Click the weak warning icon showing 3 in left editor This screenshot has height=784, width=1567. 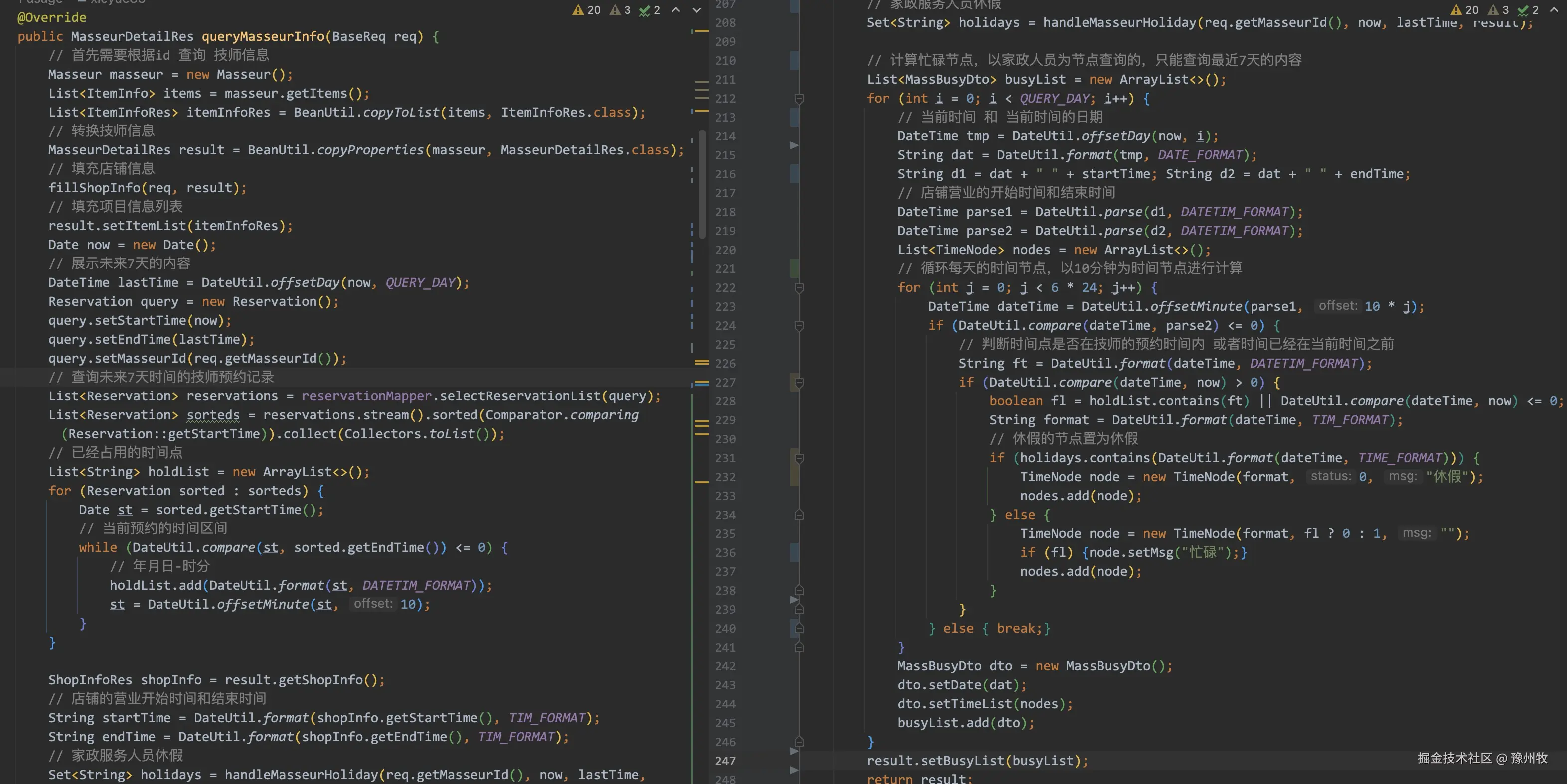615,10
